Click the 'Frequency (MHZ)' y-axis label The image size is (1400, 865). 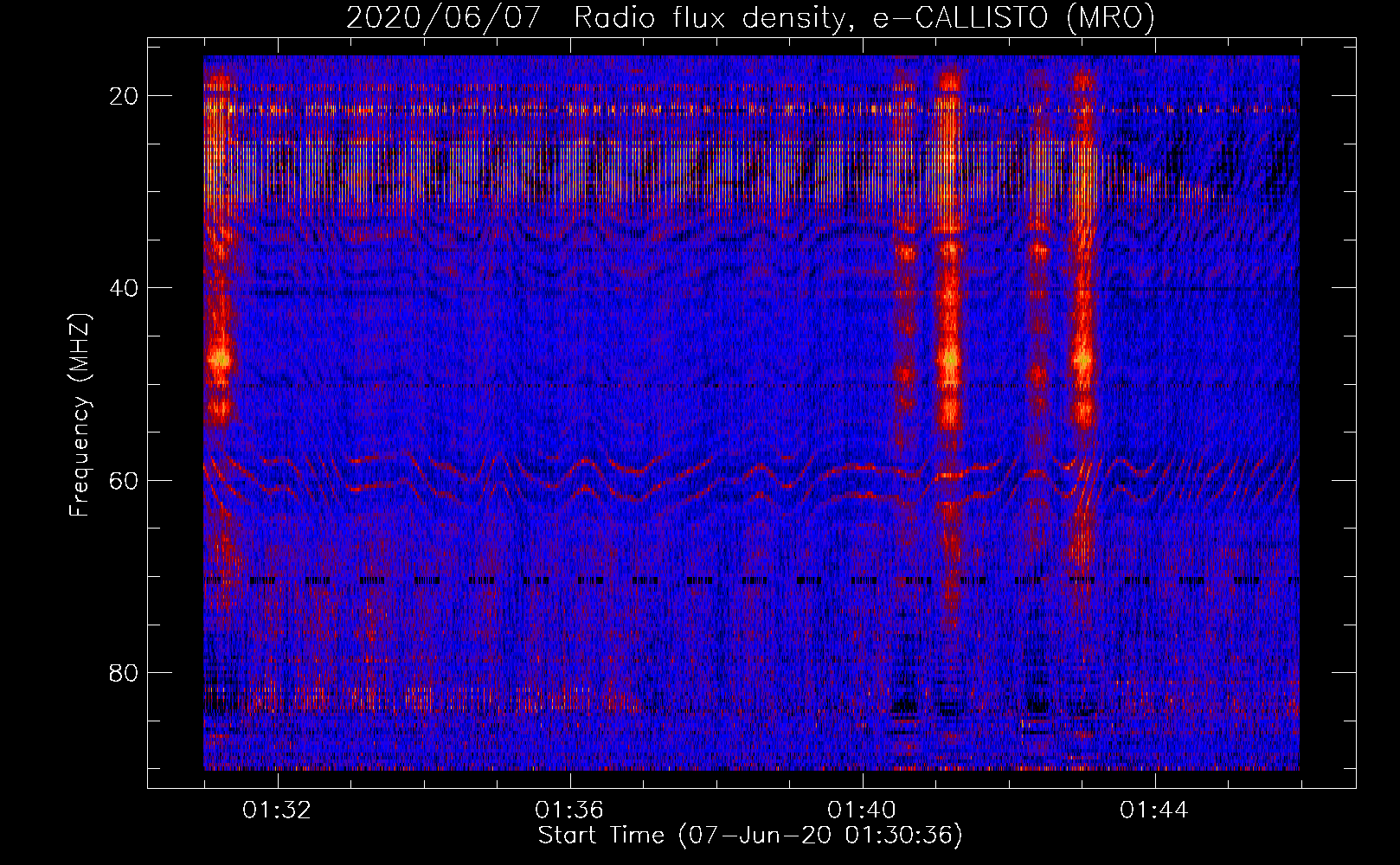pos(80,414)
